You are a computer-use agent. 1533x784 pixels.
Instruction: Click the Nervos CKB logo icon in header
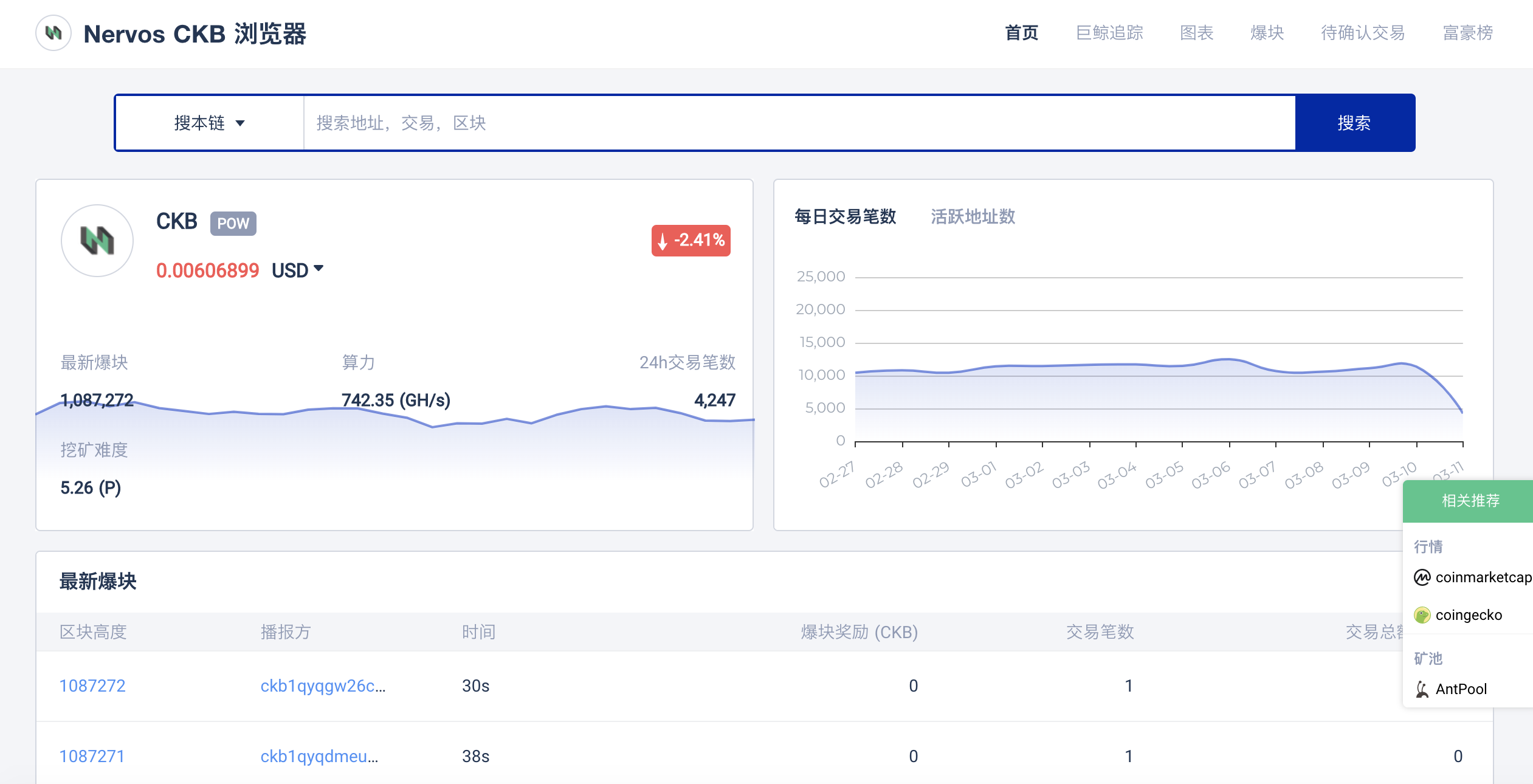(x=53, y=33)
